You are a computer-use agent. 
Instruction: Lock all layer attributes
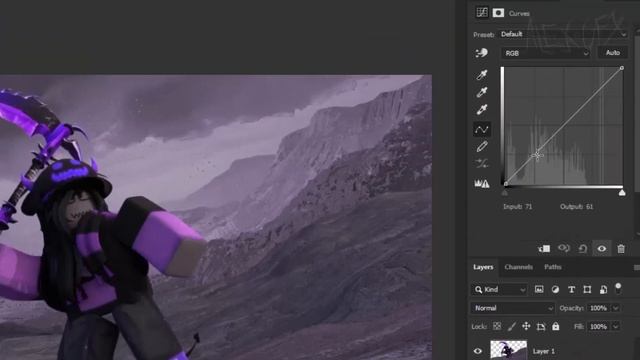[556, 326]
